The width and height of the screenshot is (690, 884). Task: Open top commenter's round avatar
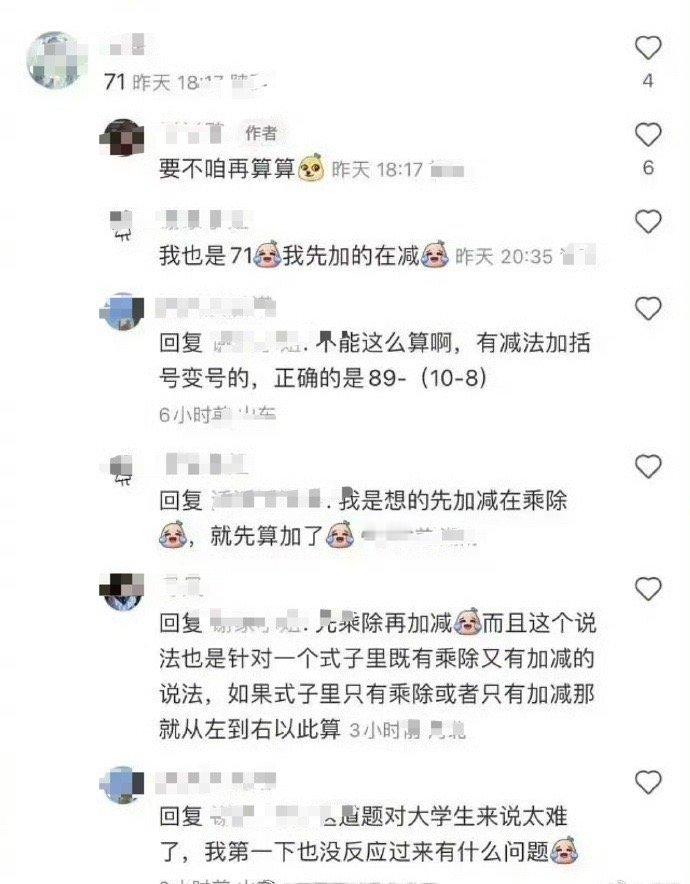click(55, 60)
